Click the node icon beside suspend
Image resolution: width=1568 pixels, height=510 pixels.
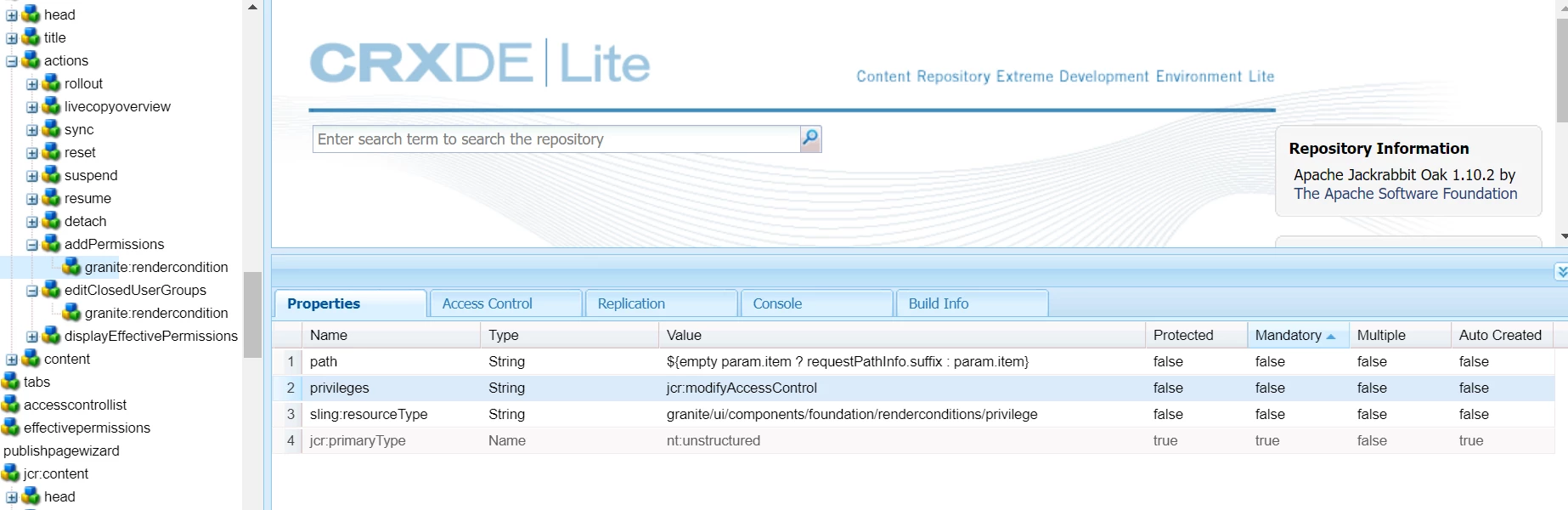52,175
